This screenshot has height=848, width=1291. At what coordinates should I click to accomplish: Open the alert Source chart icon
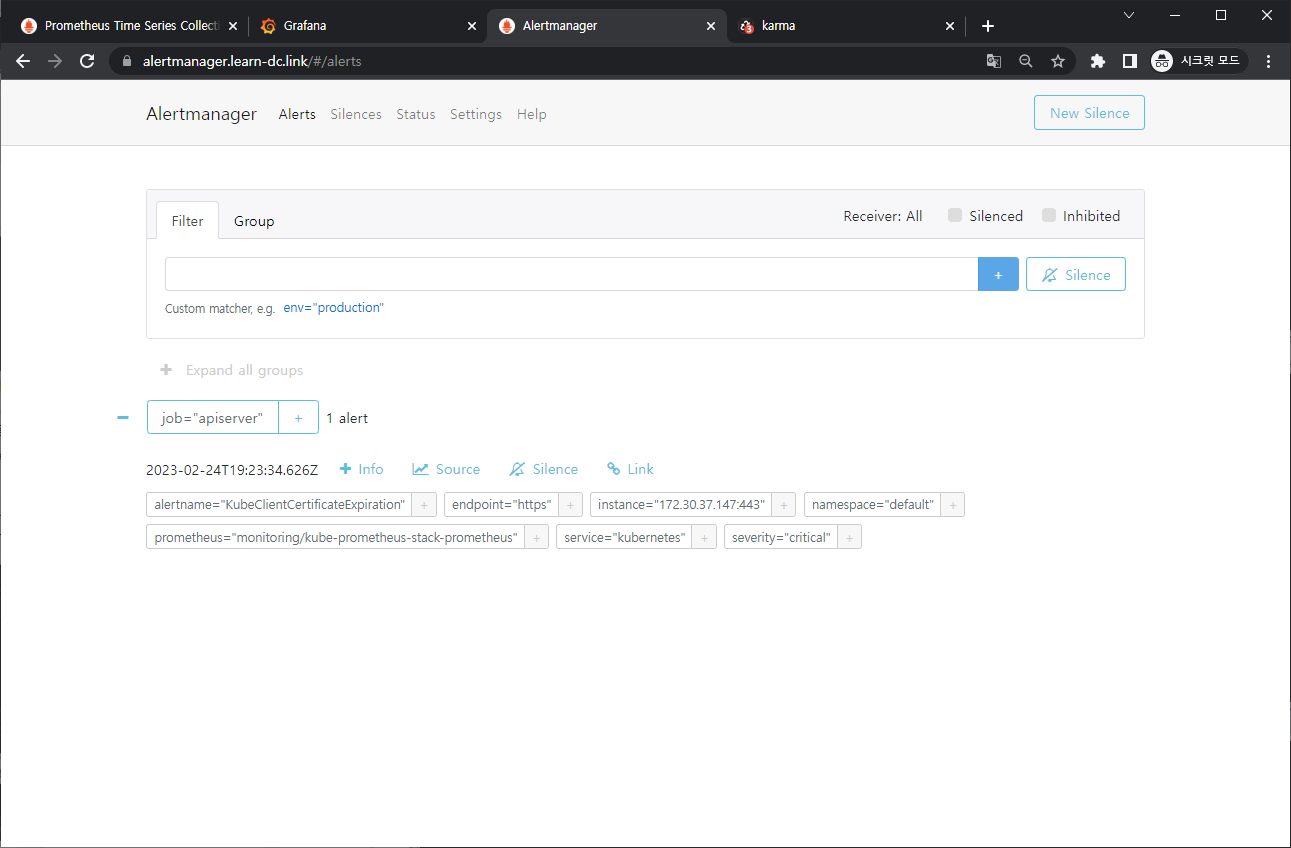pos(421,469)
